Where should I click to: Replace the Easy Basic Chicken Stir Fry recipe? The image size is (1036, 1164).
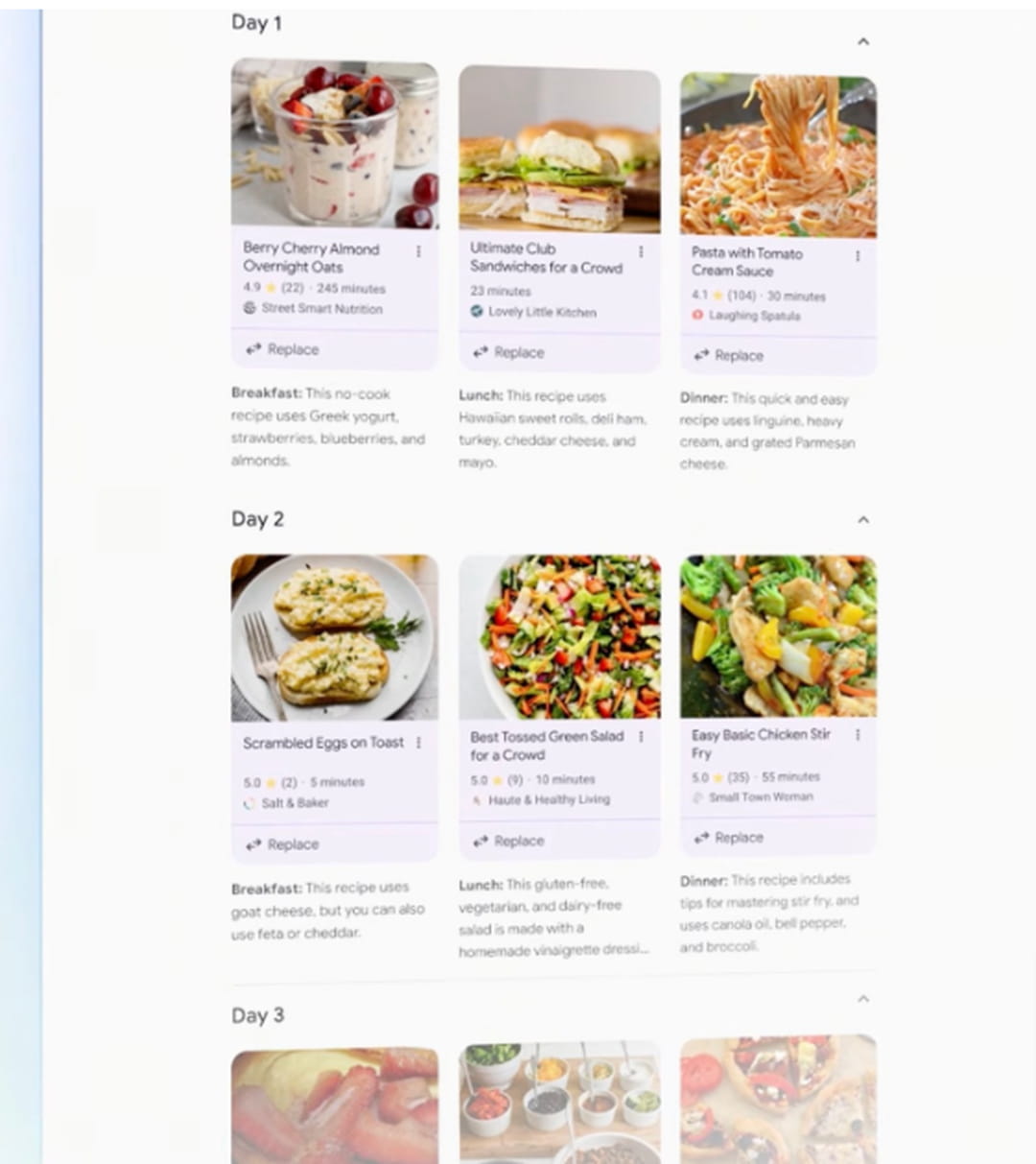pos(729,838)
